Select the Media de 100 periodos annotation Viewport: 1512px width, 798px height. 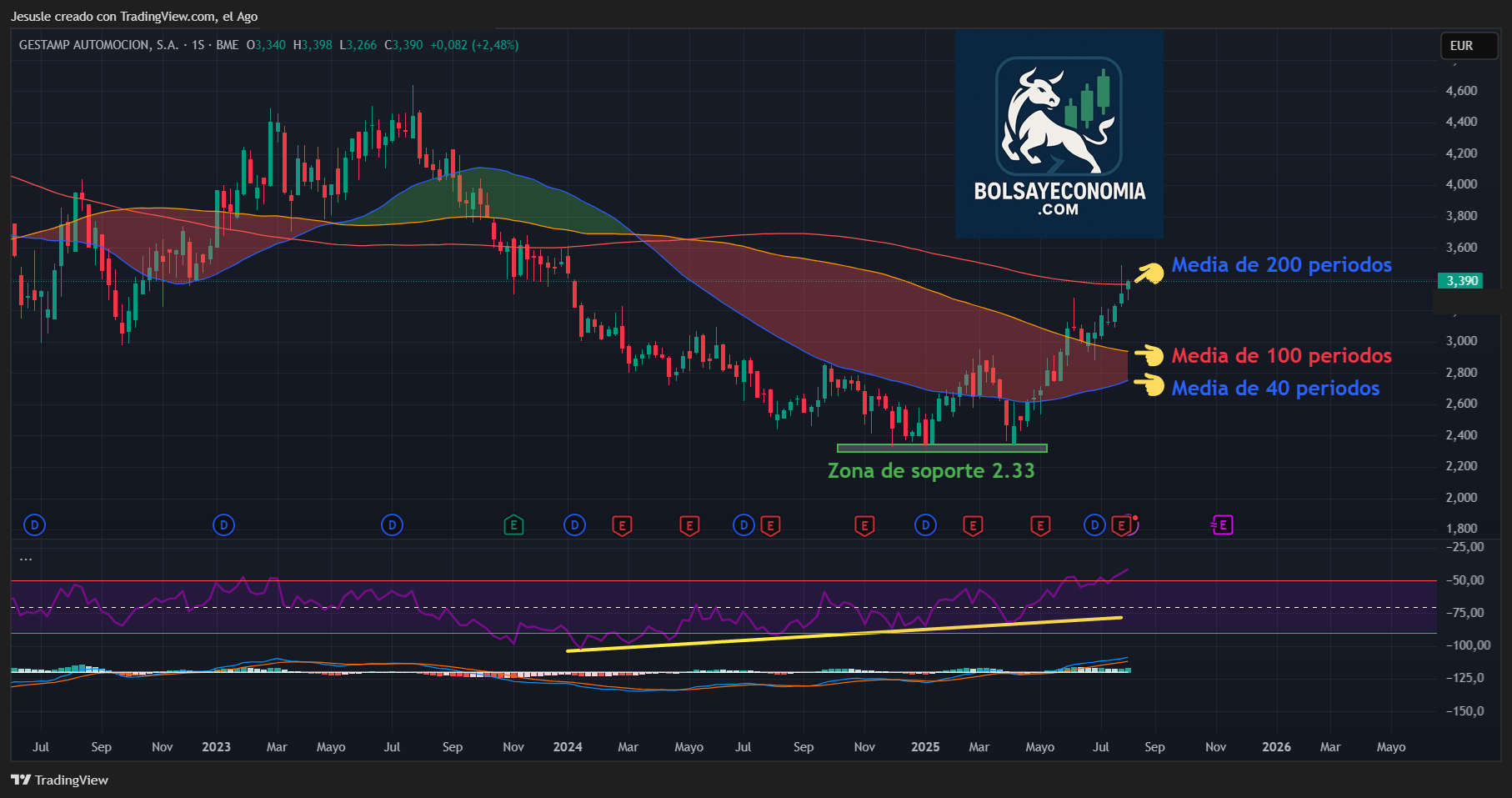1281,356
